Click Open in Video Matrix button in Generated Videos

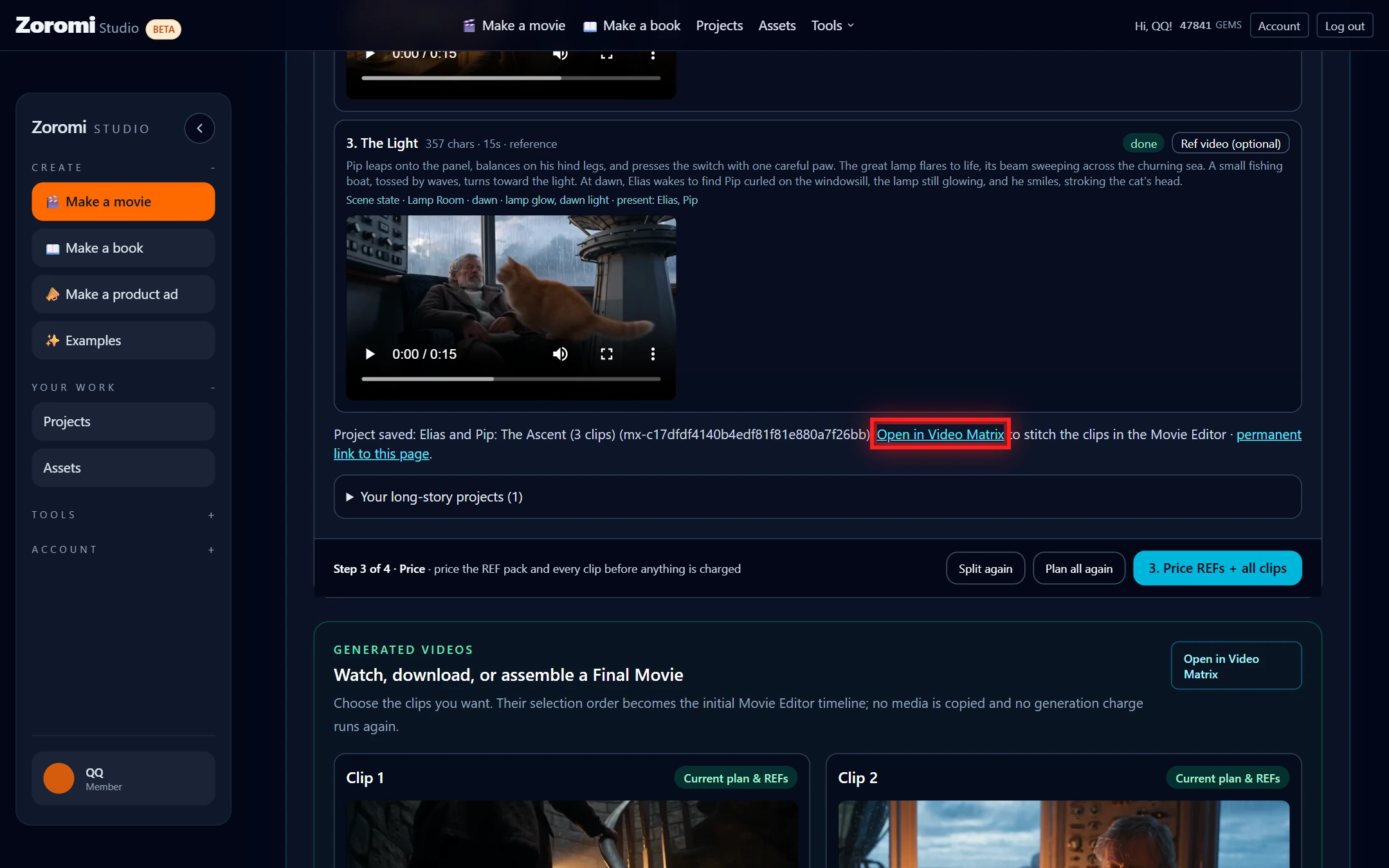pos(1236,665)
